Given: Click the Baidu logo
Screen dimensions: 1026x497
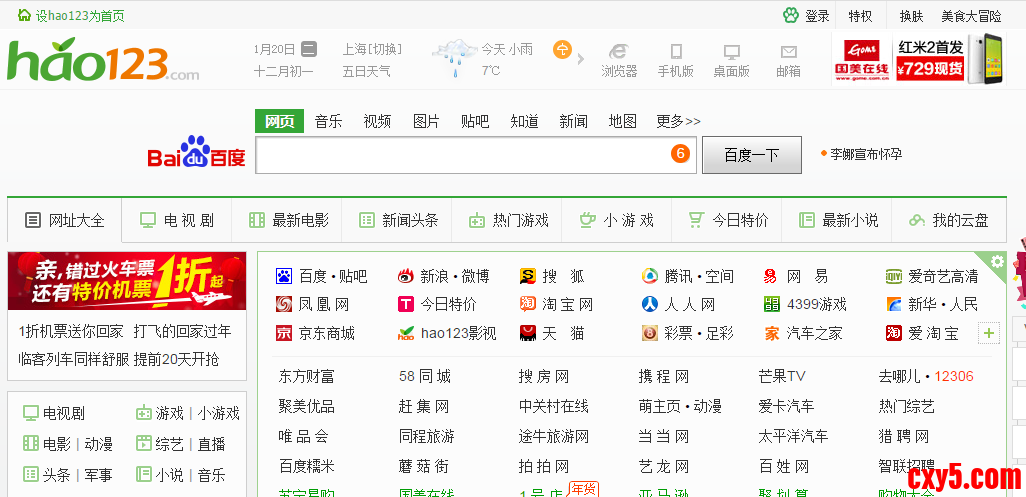Looking at the screenshot, I should (196, 152).
